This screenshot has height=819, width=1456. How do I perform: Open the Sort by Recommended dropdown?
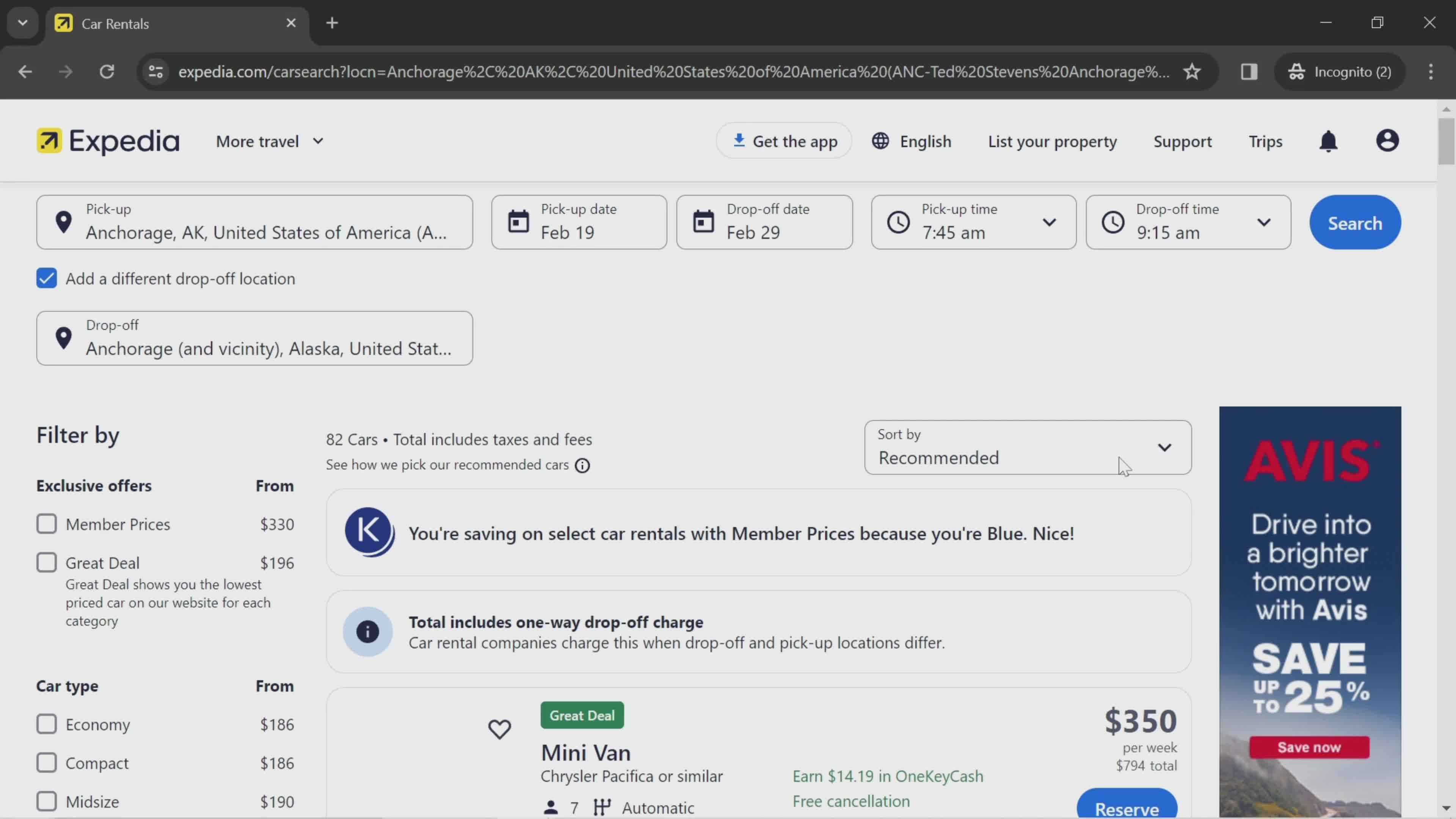pyautogui.click(x=1028, y=447)
